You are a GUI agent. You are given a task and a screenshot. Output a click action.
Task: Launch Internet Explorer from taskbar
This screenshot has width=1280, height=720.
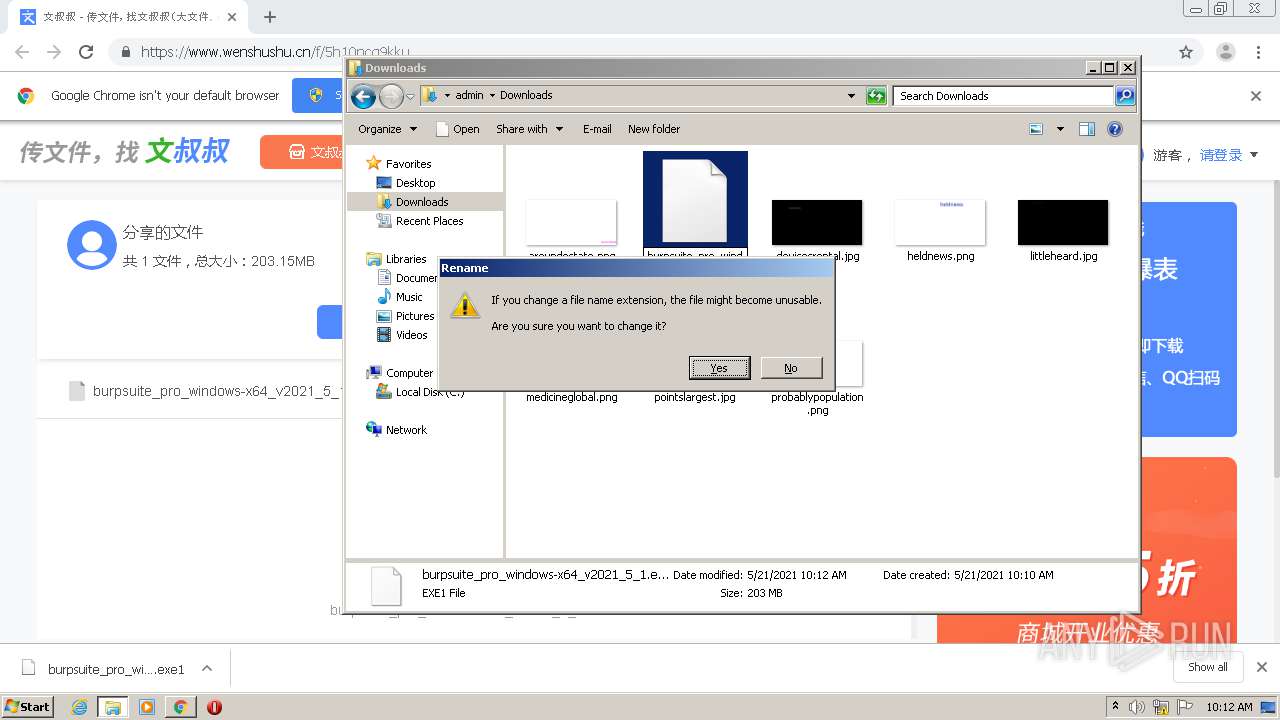pyautogui.click(x=80, y=707)
